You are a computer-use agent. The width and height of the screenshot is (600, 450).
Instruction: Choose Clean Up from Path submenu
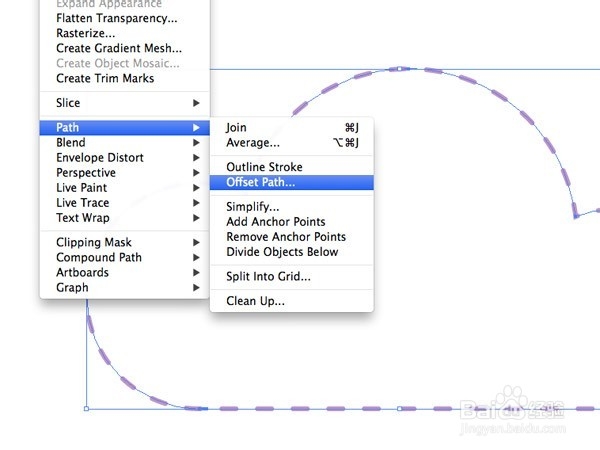(292, 301)
